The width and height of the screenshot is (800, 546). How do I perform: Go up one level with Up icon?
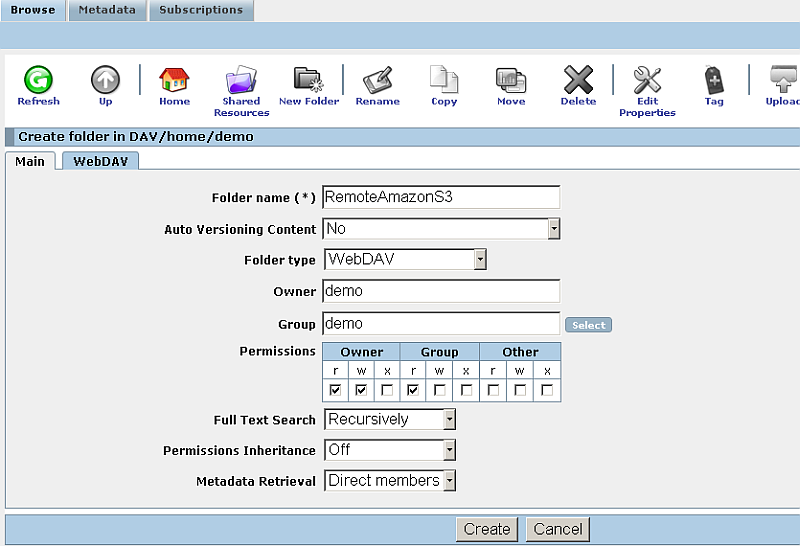tap(105, 80)
